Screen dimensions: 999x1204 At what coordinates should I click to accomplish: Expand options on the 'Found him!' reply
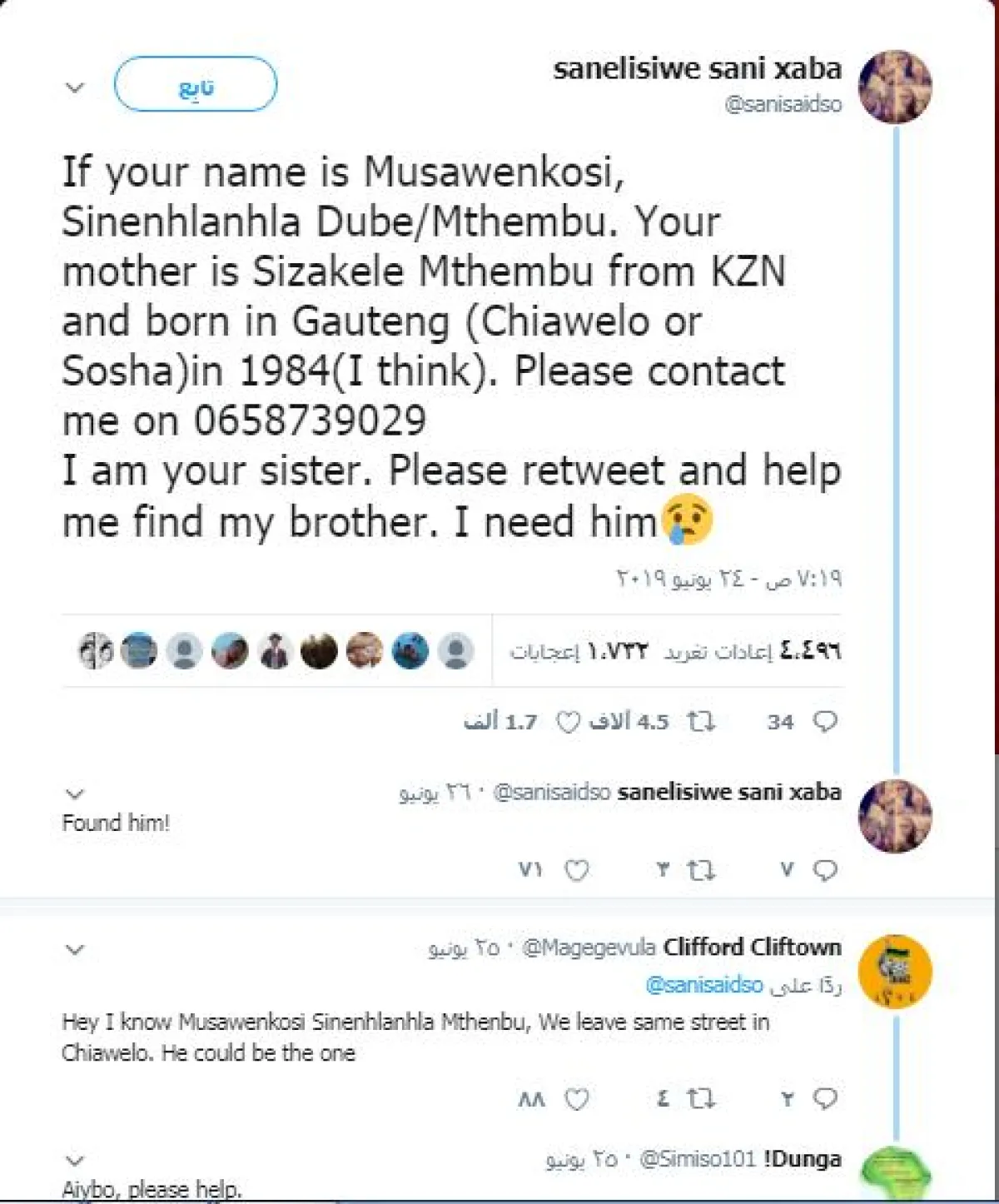(x=75, y=794)
